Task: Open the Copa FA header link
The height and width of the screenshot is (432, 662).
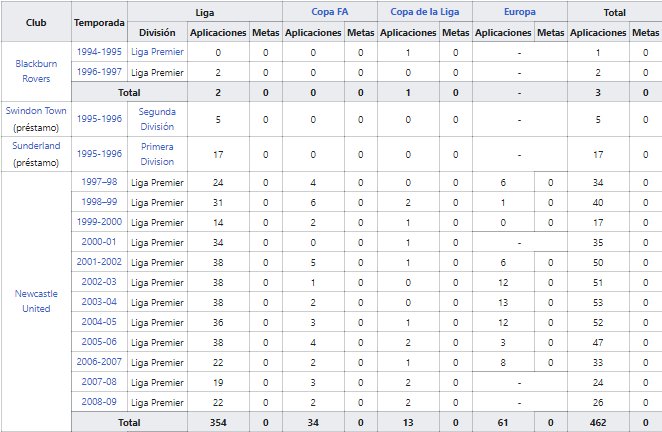Action: [330, 12]
